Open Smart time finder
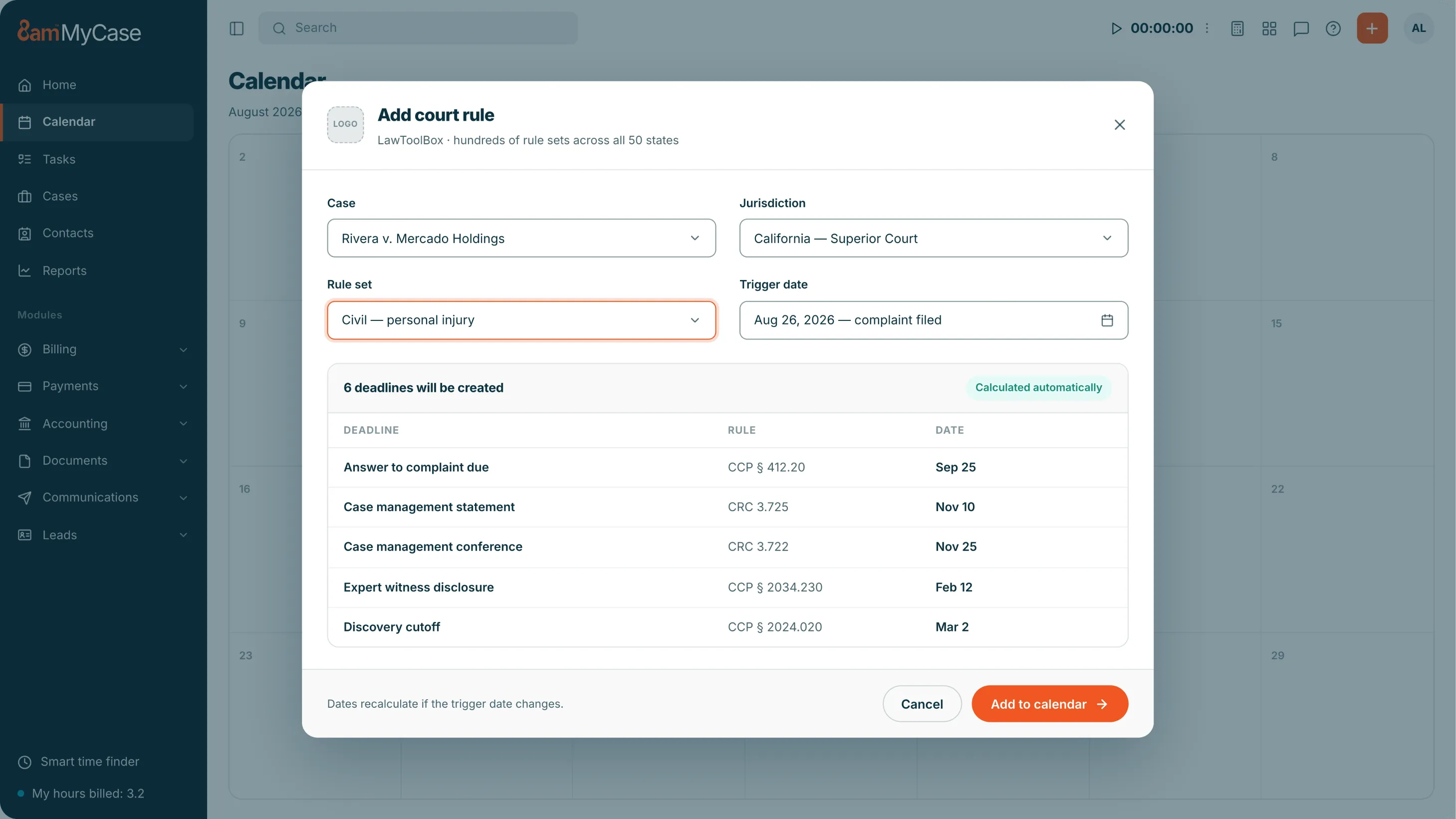The height and width of the screenshot is (819, 1456). [78, 761]
